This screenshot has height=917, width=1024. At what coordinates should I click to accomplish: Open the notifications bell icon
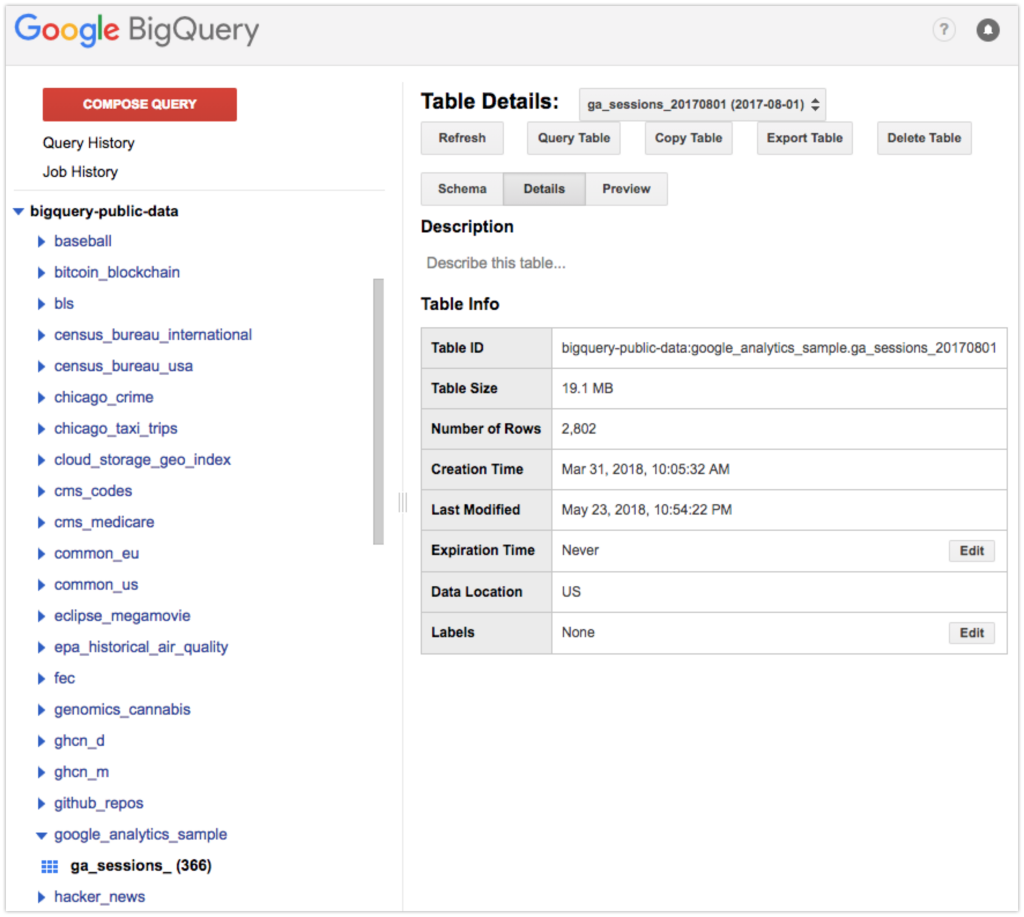(x=987, y=29)
